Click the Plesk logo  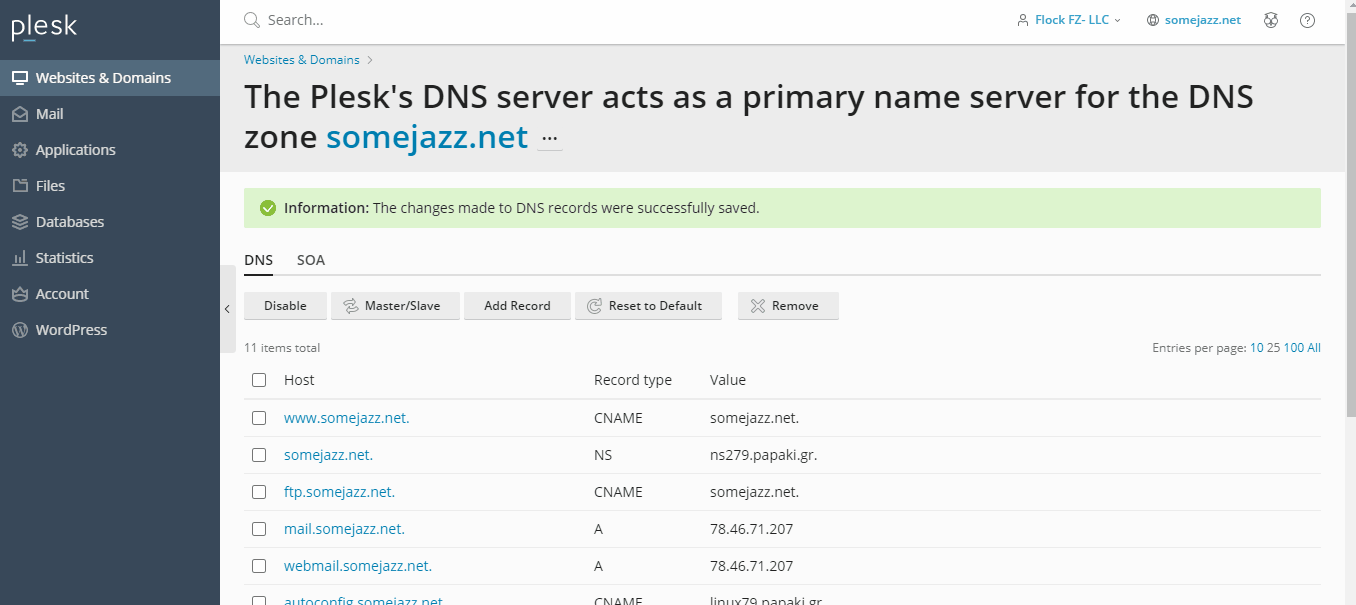(x=44, y=27)
